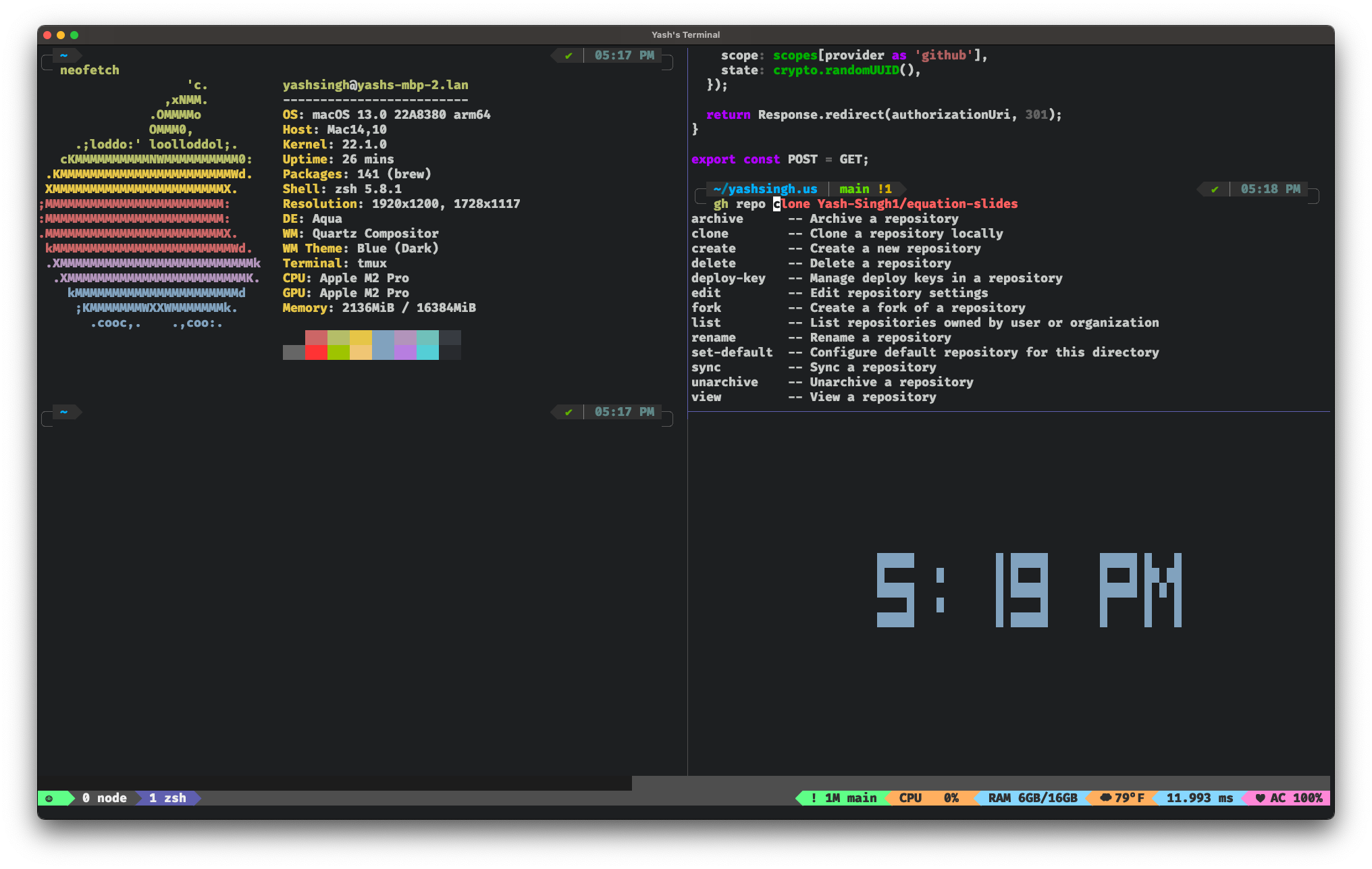Click the 'Kernel: 22.1.0' line
This screenshot has width=1372, height=869.
click(x=334, y=144)
